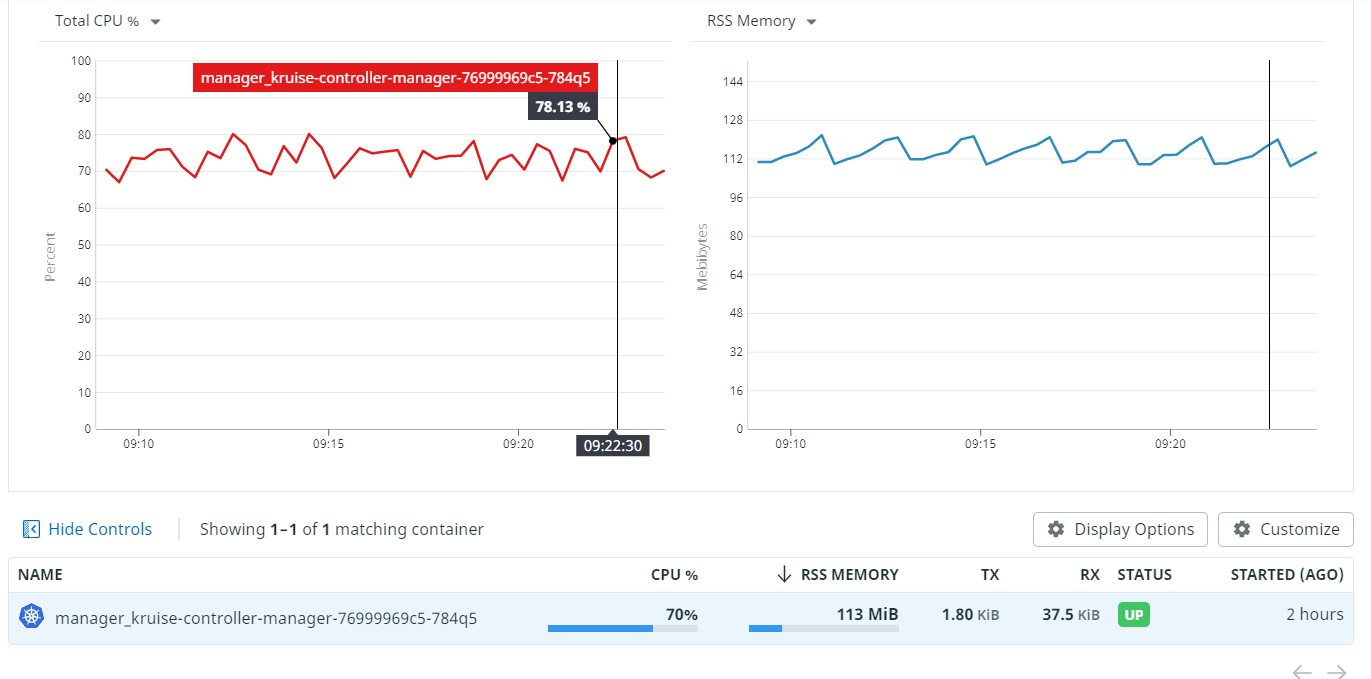
Task: Click the Kubernetes pod icon beside the container name
Action: (x=32, y=615)
